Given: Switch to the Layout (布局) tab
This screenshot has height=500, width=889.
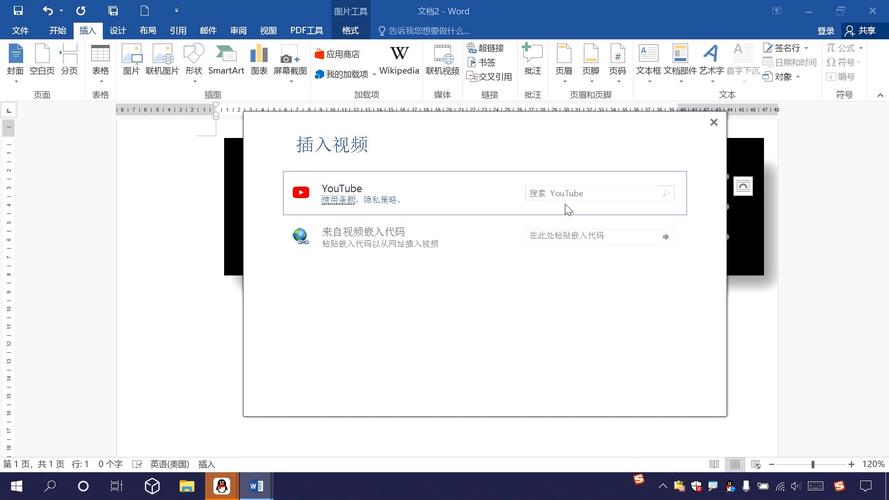Looking at the screenshot, I should coord(147,31).
